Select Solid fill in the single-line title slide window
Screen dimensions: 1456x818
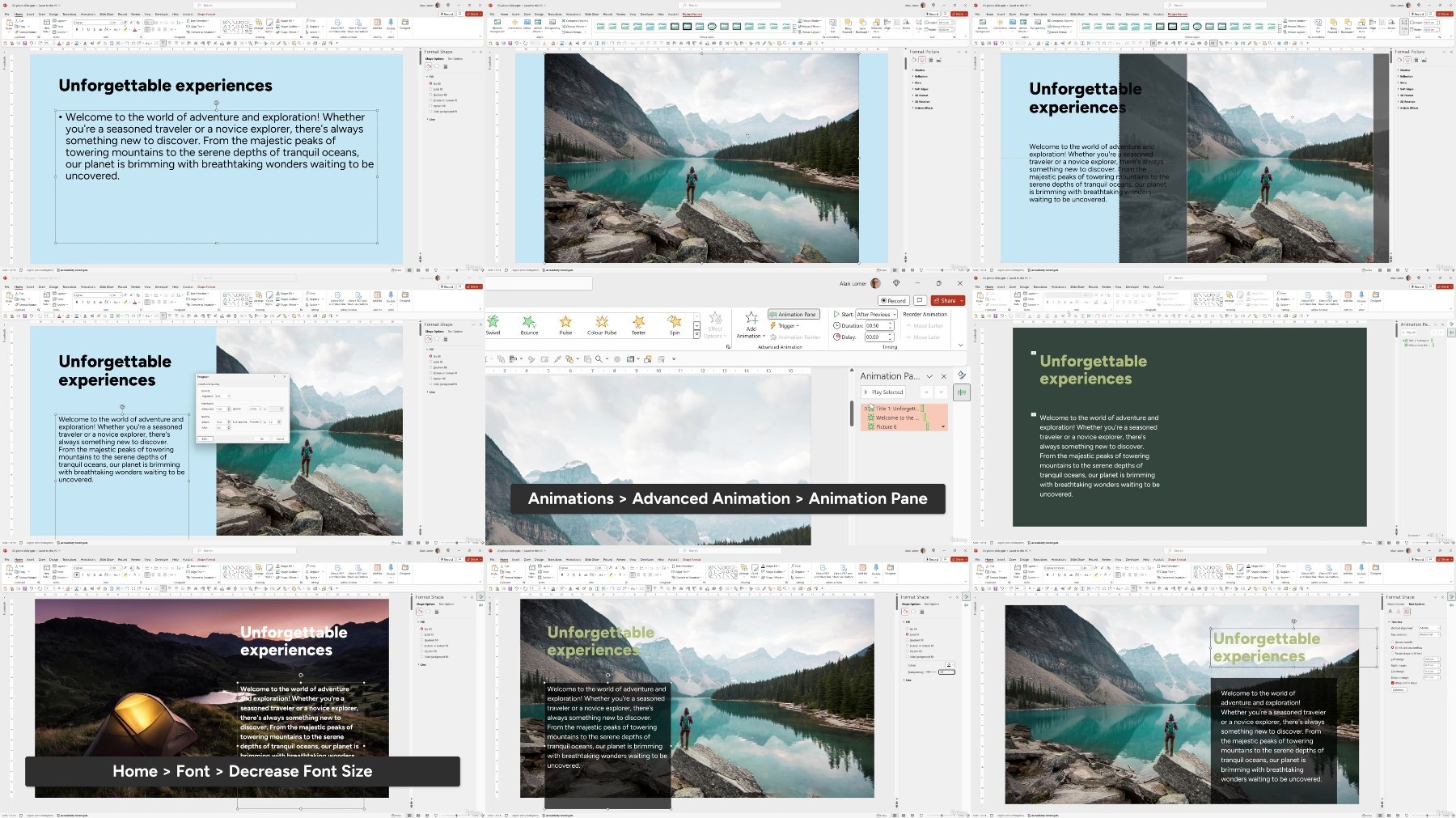click(438, 89)
